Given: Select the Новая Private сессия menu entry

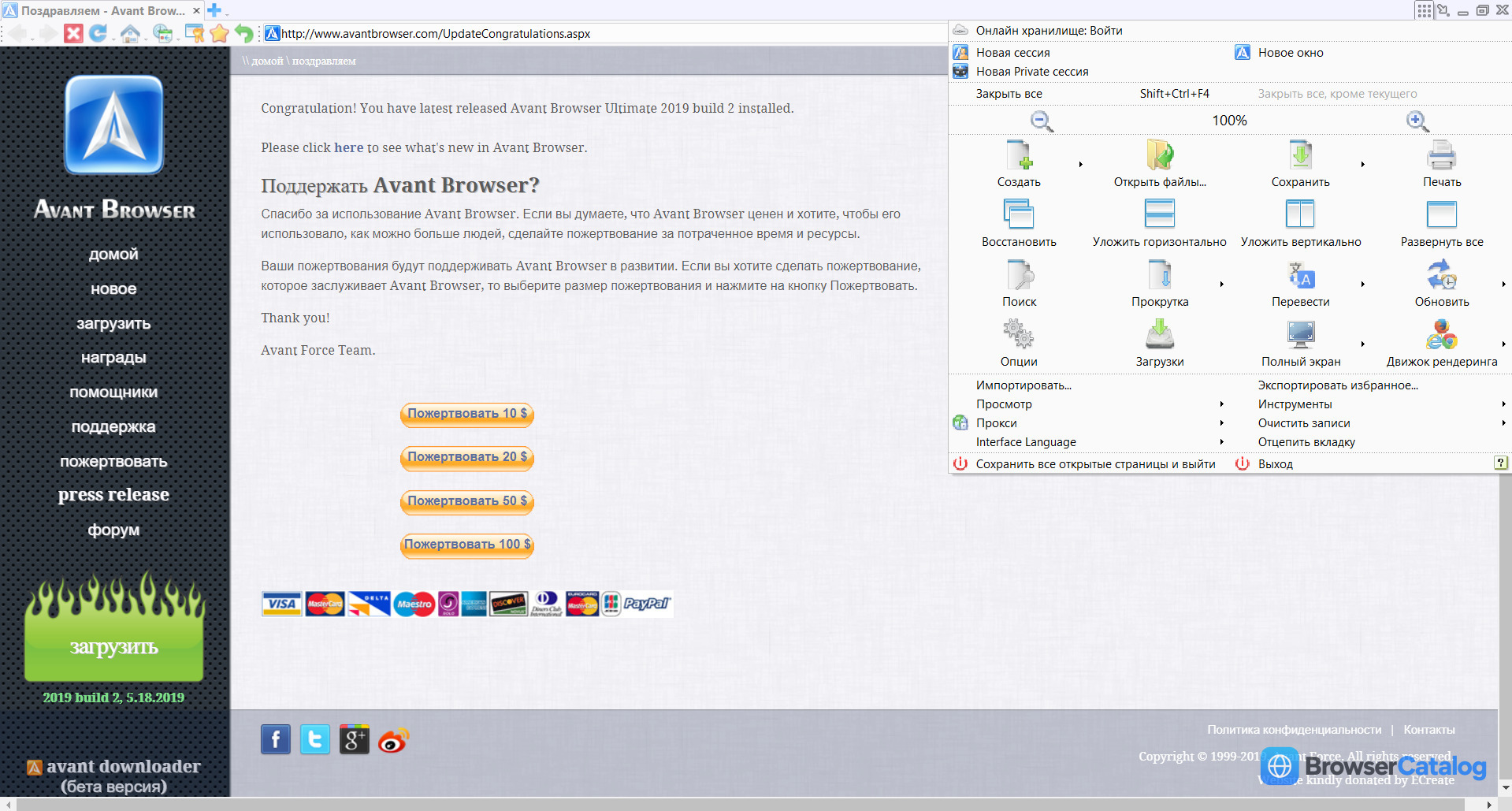Looking at the screenshot, I should pyautogui.click(x=1032, y=72).
